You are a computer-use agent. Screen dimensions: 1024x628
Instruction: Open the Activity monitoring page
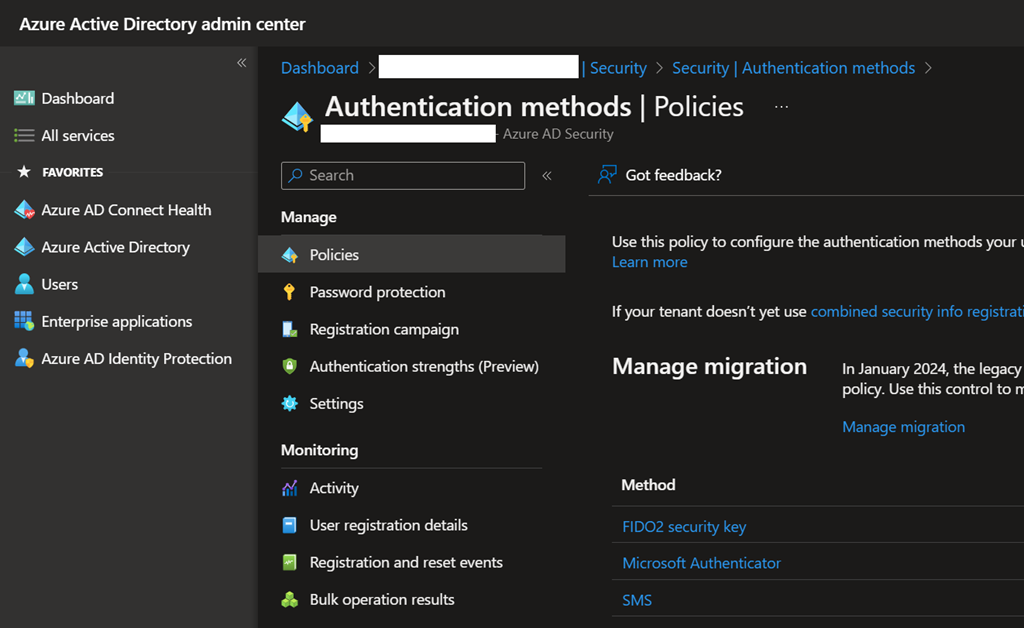[x=334, y=488]
